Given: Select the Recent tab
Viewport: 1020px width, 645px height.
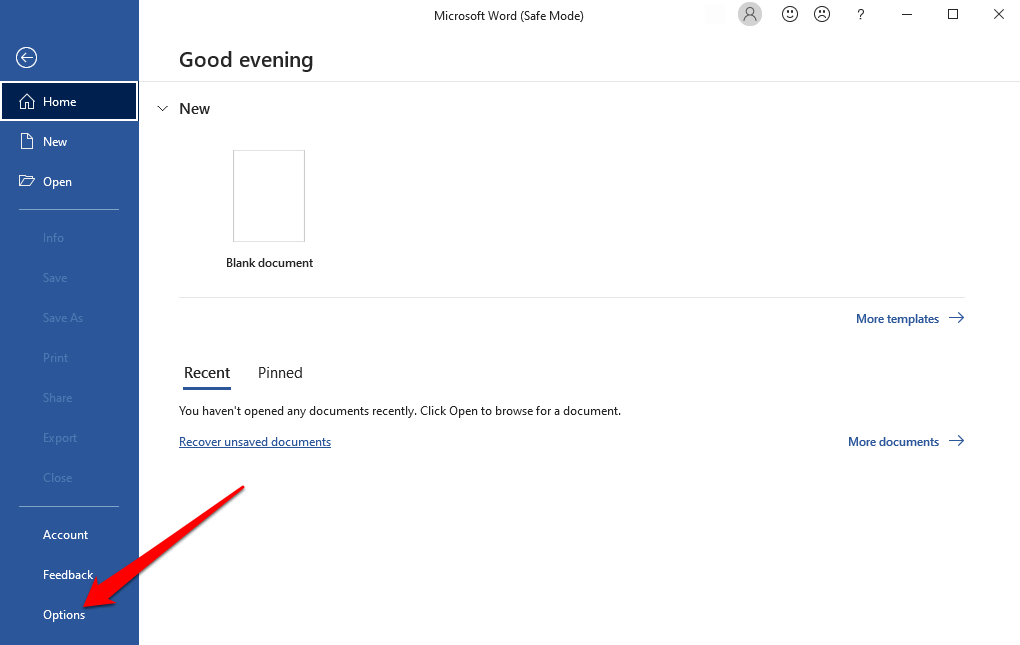Looking at the screenshot, I should (207, 373).
